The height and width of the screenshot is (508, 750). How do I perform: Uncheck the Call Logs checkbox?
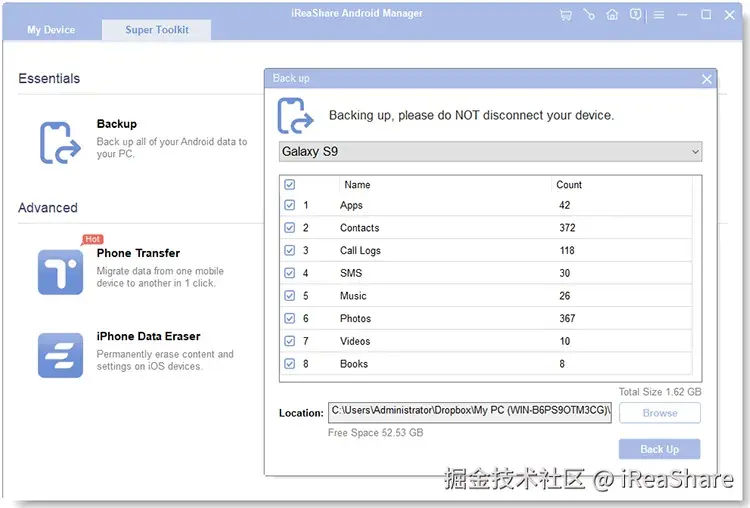(x=289, y=250)
